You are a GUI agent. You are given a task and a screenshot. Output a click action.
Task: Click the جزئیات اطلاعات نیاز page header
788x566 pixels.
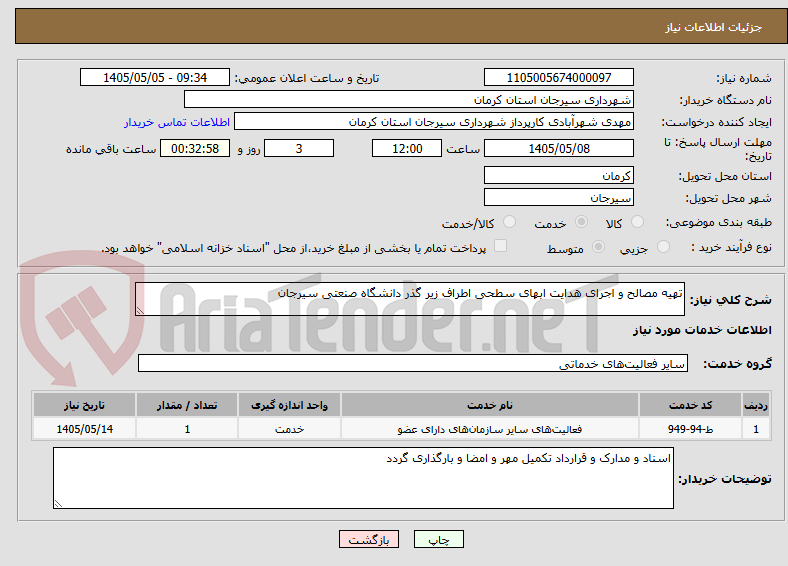pos(714,27)
